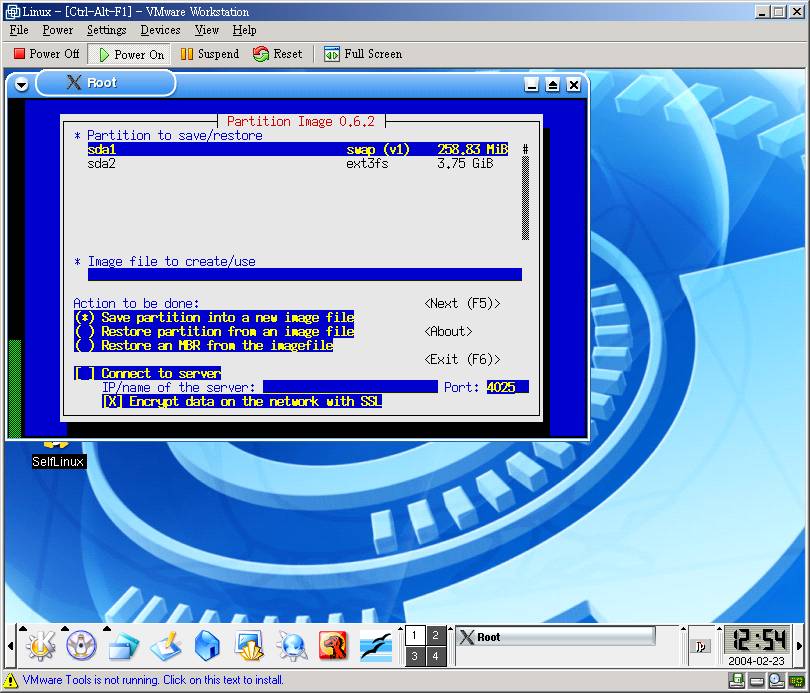Select the sda1 swap partition row

pos(298,149)
